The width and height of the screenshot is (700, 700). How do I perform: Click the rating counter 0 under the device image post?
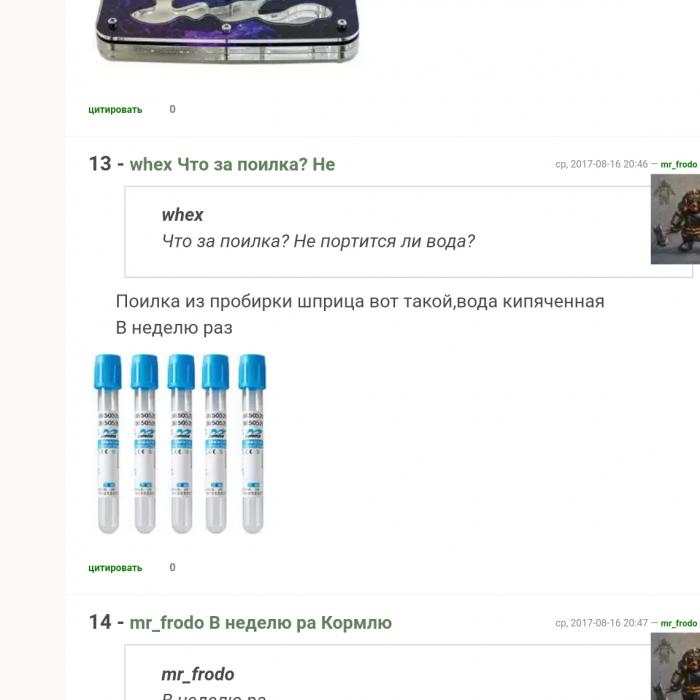[172, 109]
